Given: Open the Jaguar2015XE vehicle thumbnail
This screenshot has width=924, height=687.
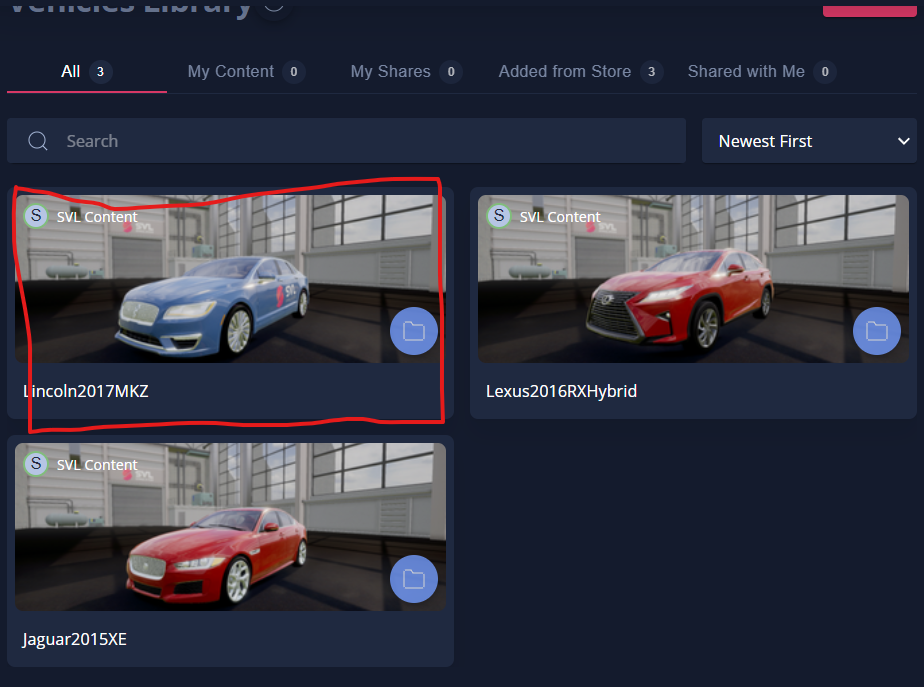Looking at the screenshot, I should (x=230, y=527).
